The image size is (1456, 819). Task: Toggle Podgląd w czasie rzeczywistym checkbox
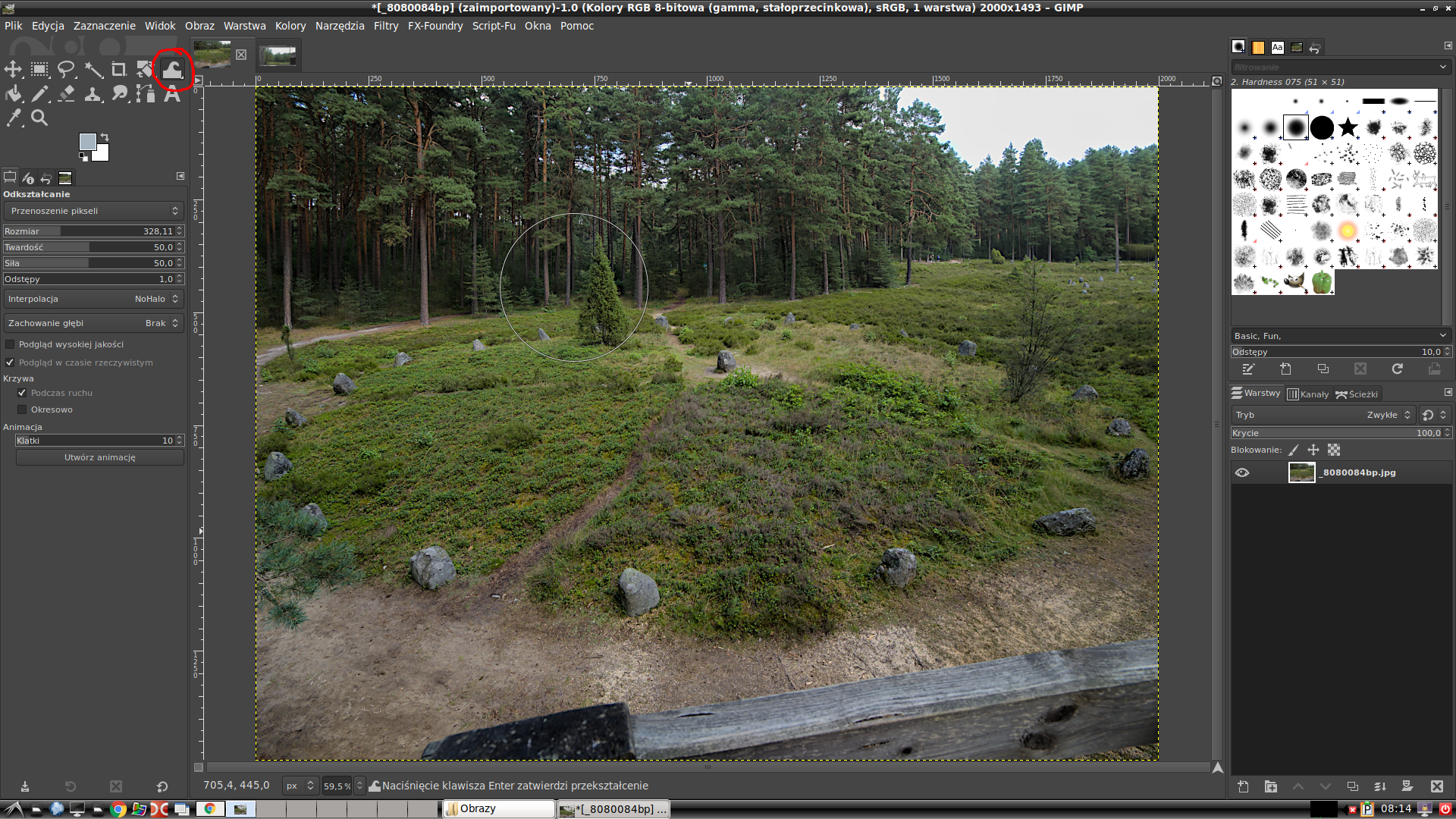[x=10, y=362]
